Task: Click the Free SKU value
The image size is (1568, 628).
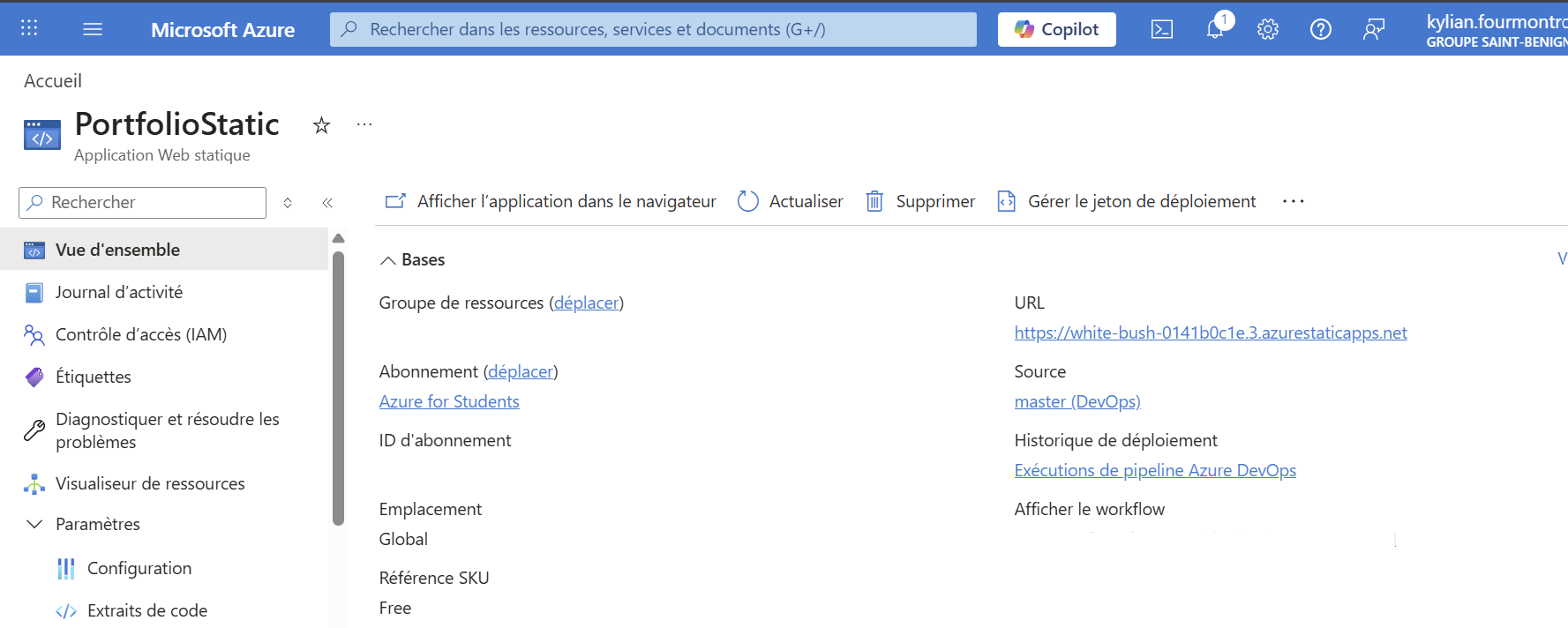Action: (395, 608)
